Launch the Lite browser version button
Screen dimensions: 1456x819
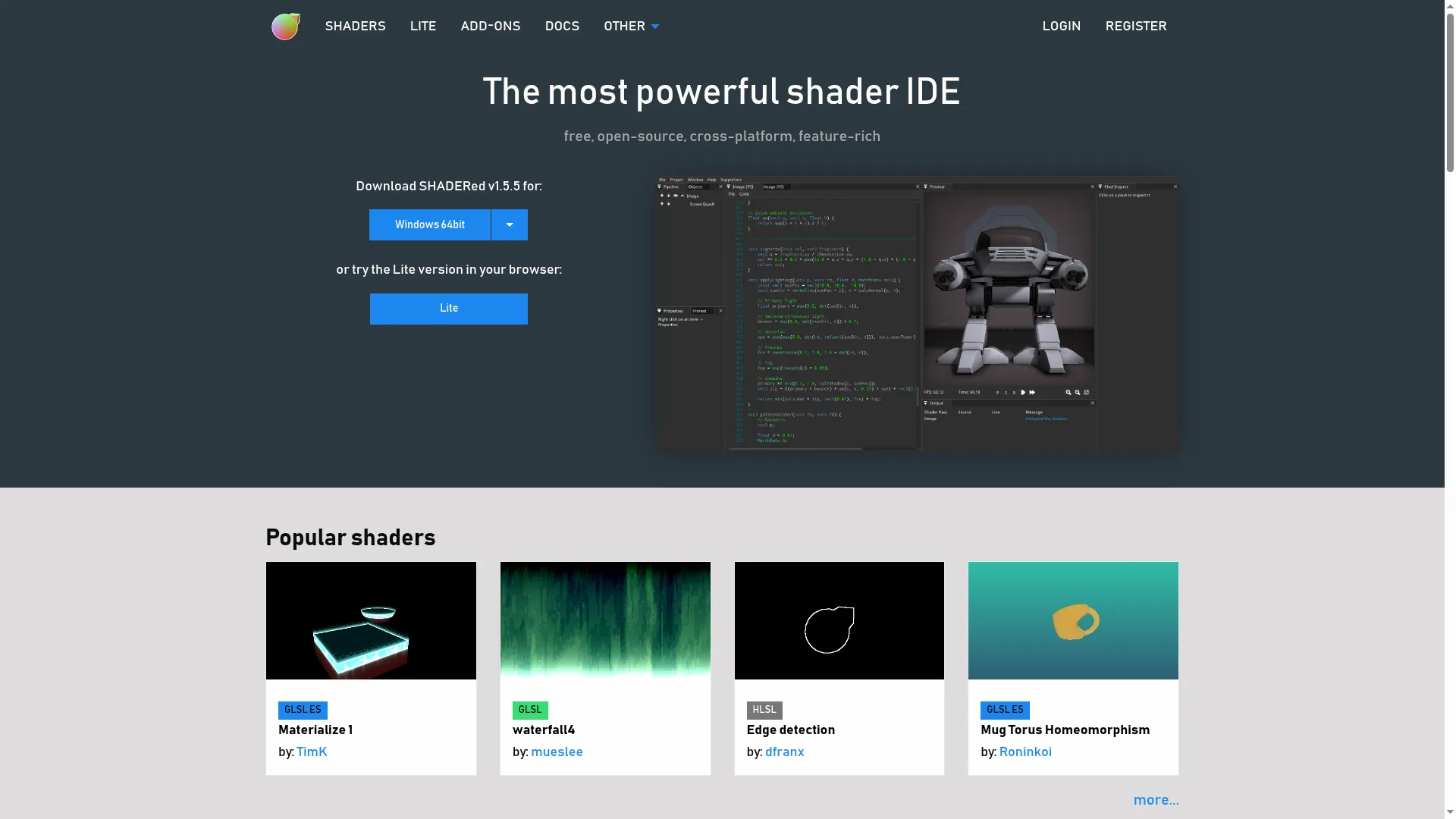449,309
